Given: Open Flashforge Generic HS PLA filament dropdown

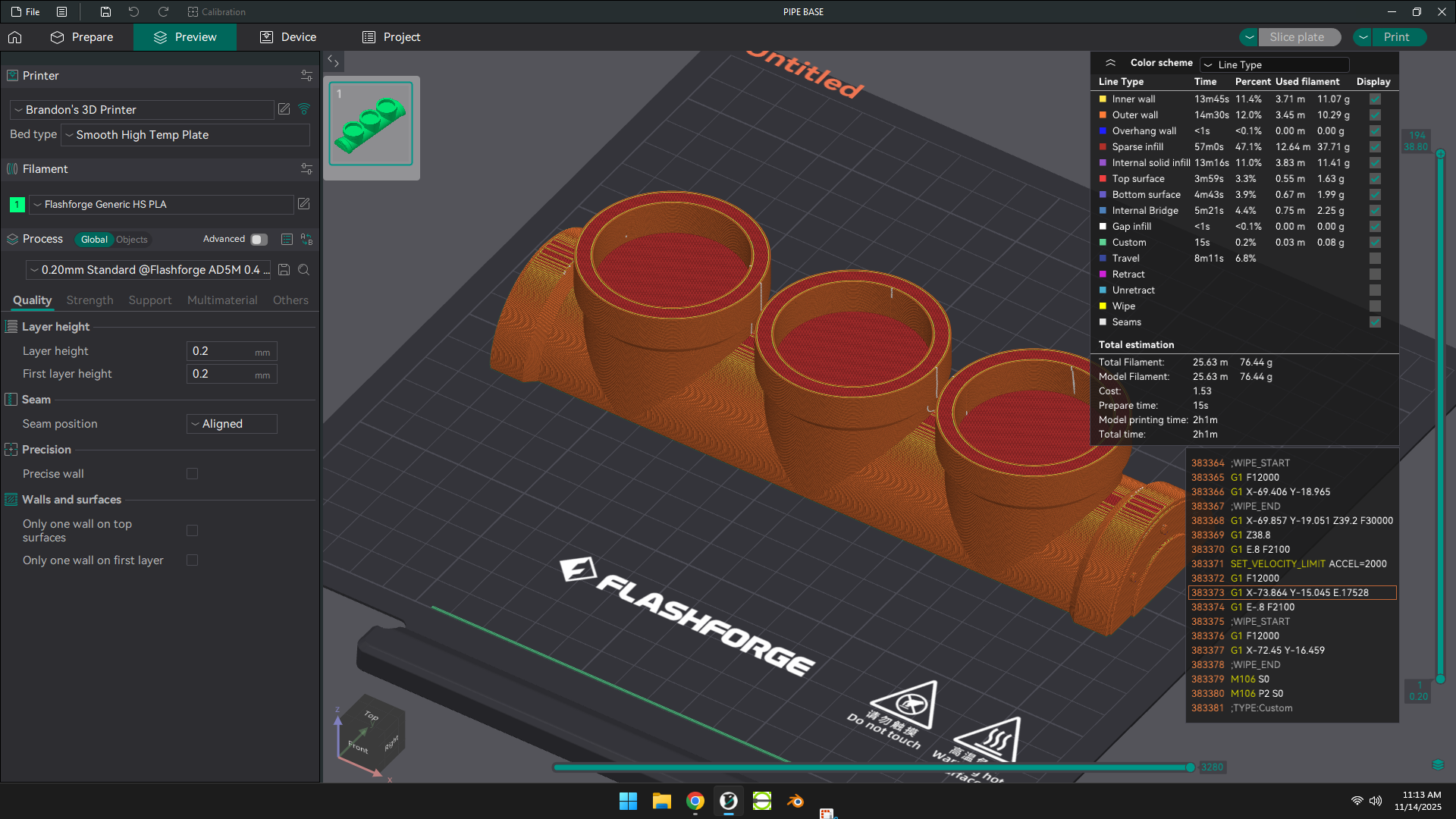Looking at the screenshot, I should pos(162,205).
